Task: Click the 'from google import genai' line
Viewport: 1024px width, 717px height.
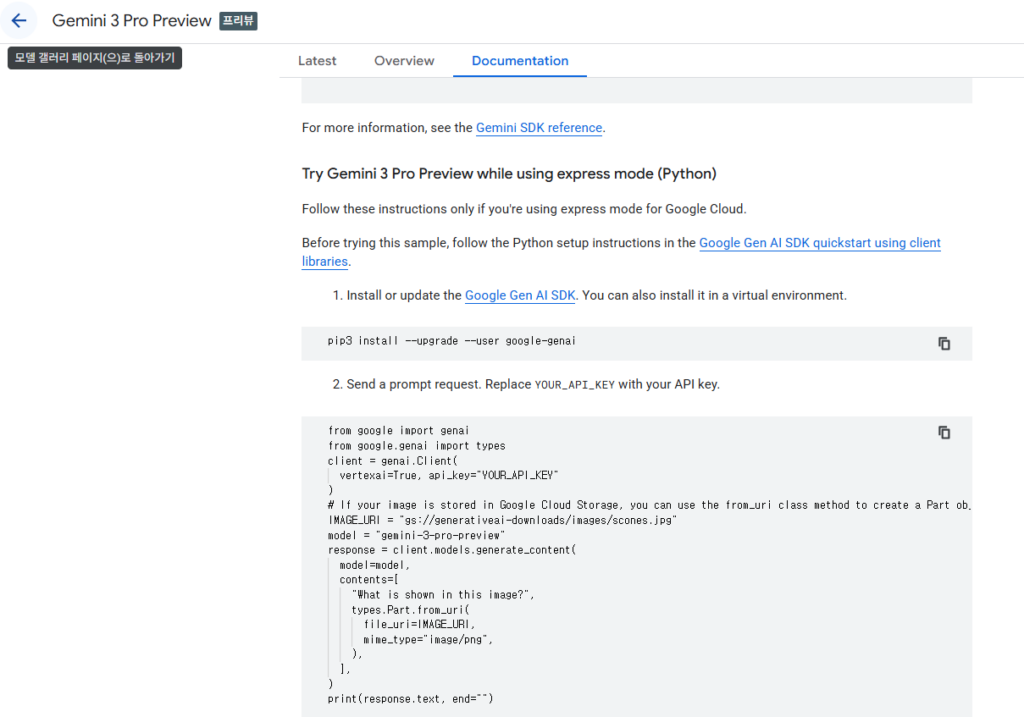Action: (398, 431)
